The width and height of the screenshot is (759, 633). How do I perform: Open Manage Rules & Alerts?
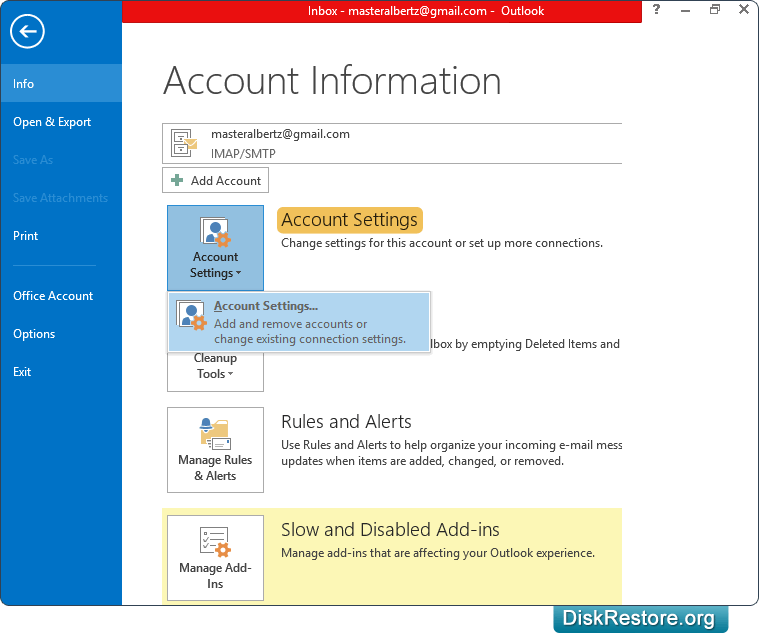(215, 450)
